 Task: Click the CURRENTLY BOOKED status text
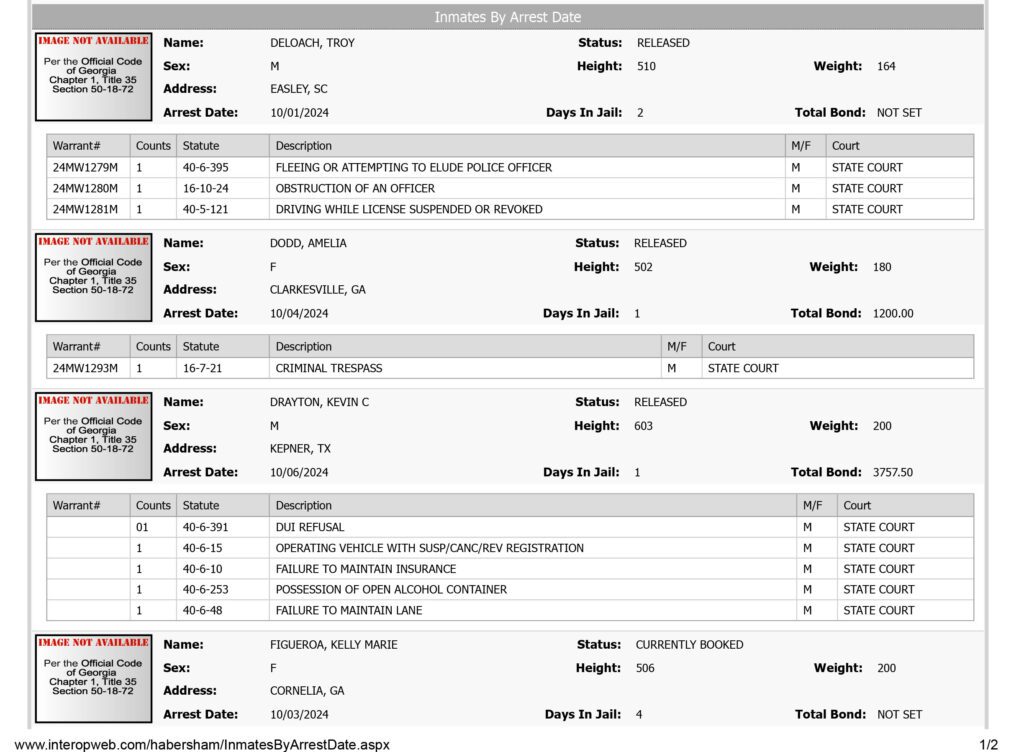(690, 645)
